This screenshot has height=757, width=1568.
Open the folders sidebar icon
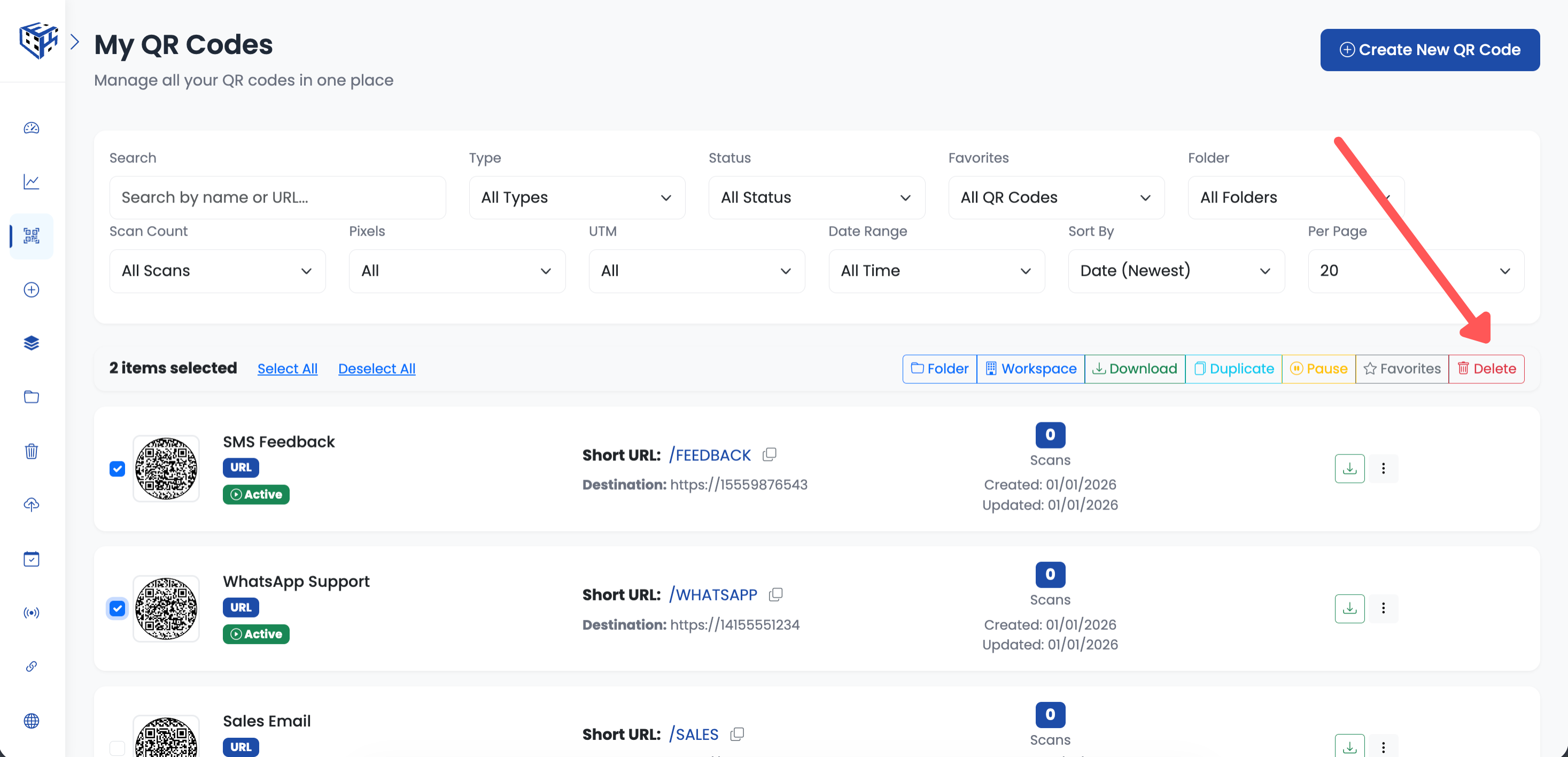click(x=31, y=397)
